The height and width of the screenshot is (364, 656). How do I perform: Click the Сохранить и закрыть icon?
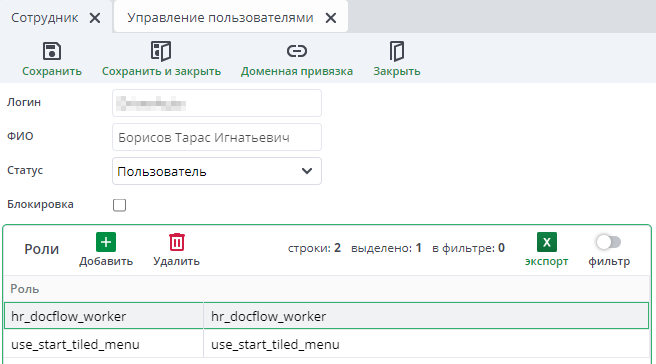point(161,51)
